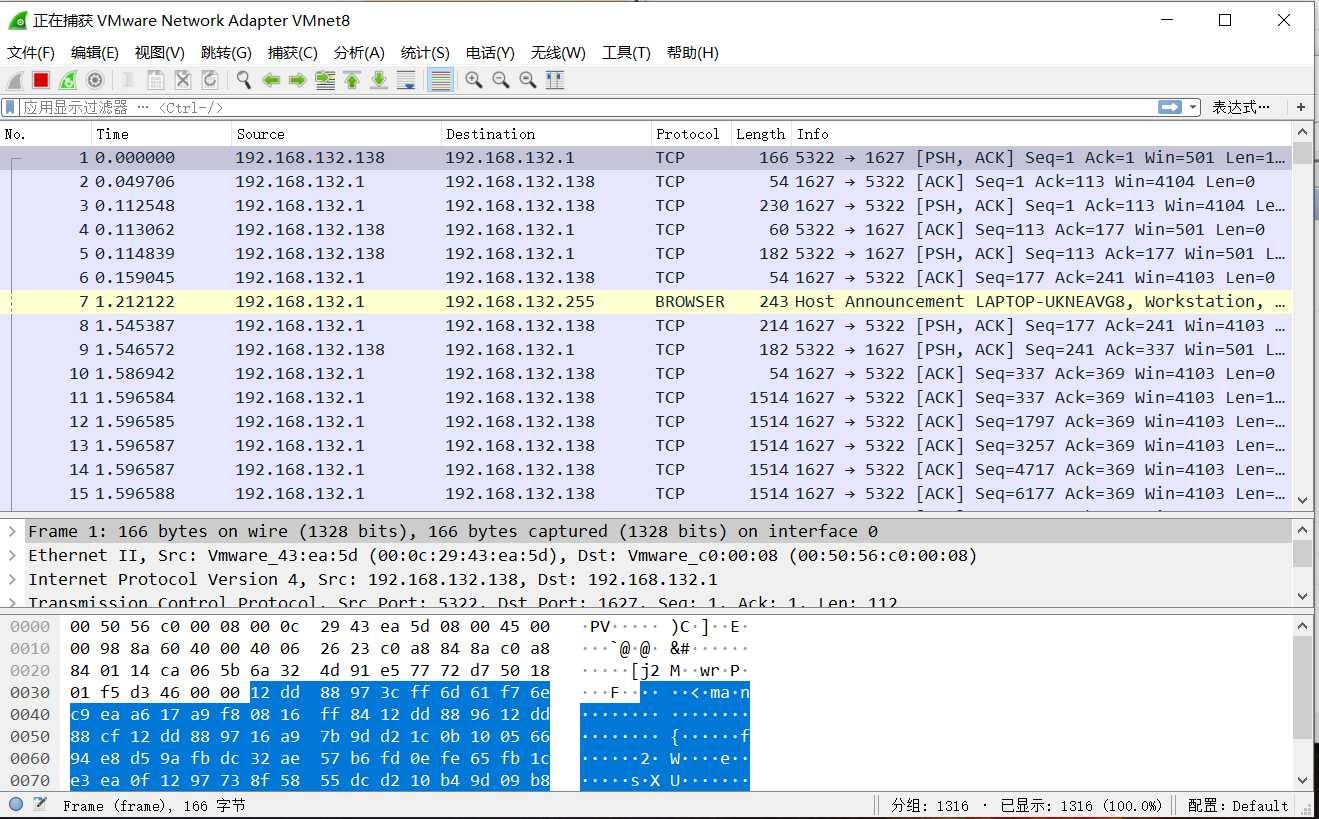Screen dimensions: 1319x819
Task: Toggle auto-scroll during live capture
Action: 406,81
